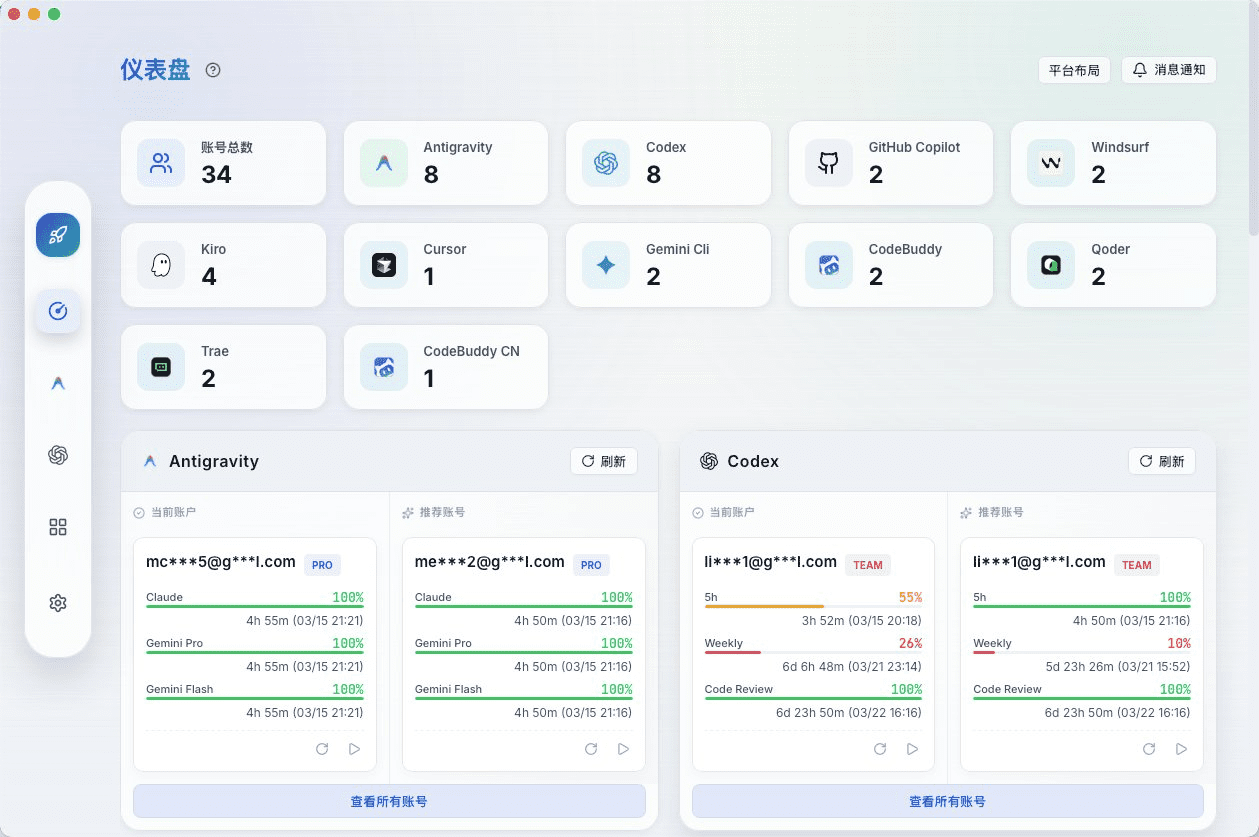Click 推荐账号 label in the Codex panel
This screenshot has width=1259, height=837.
click(x=1000, y=512)
